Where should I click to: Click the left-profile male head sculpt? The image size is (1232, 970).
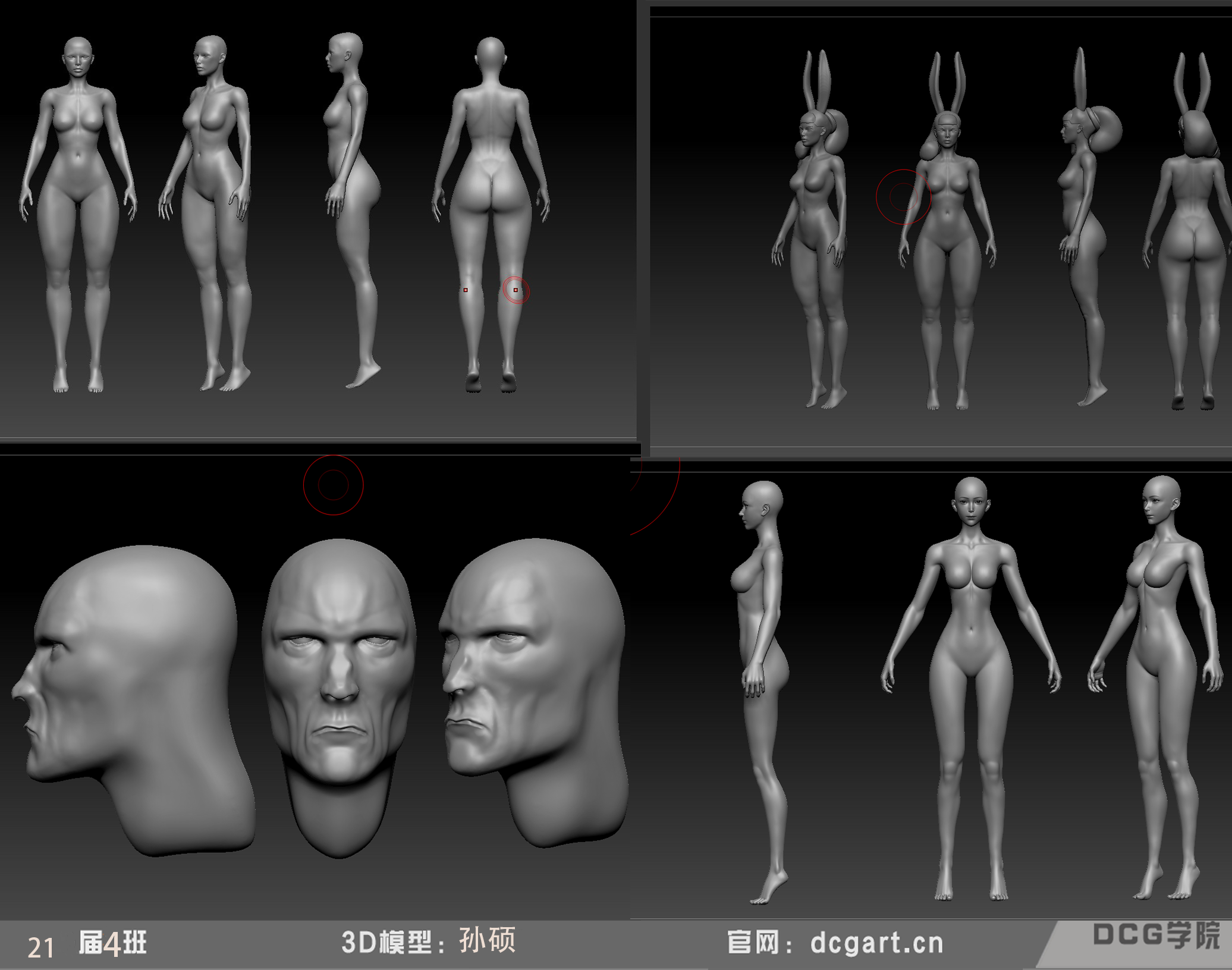(x=134, y=701)
